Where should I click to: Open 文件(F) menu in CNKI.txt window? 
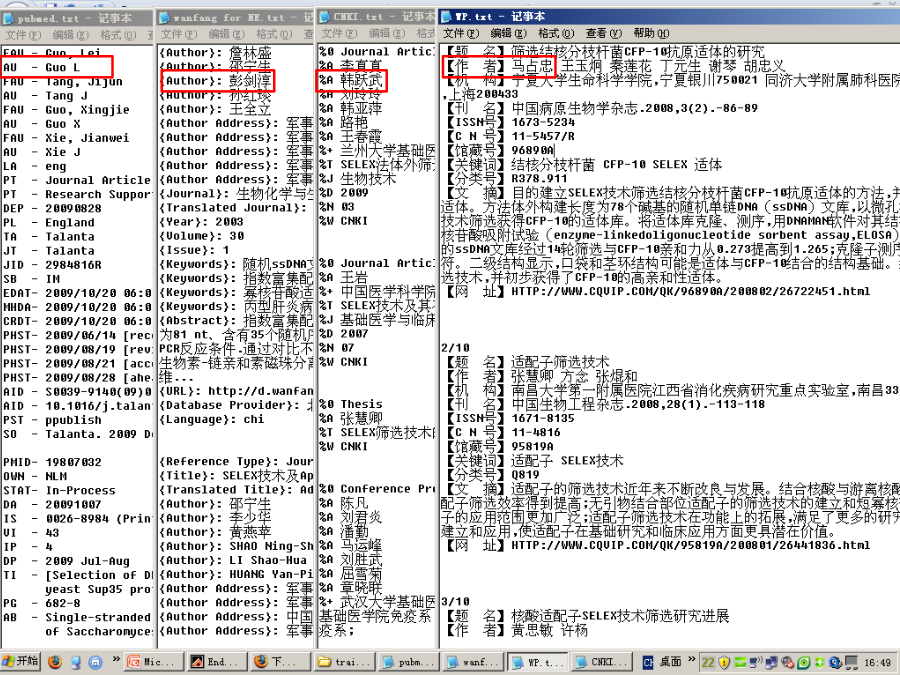[339, 33]
